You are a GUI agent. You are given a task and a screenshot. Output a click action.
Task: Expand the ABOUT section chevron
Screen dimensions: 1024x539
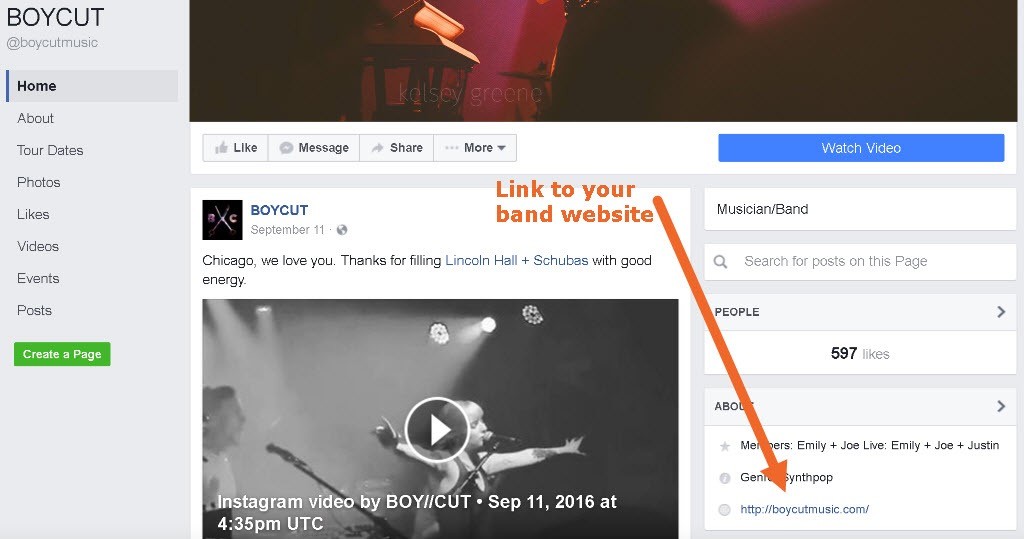coord(1001,406)
